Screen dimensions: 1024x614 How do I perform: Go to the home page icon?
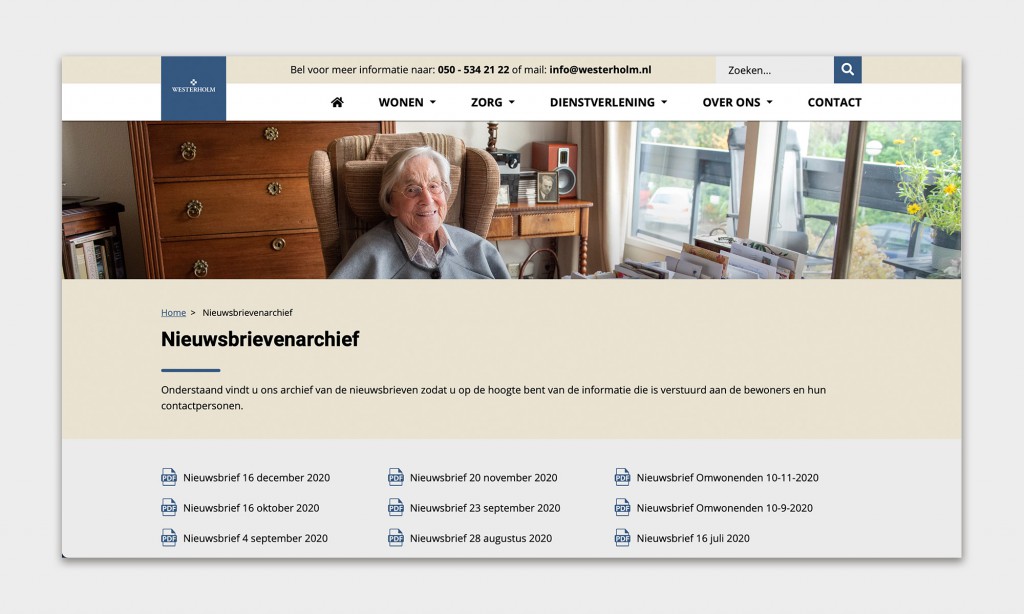click(x=337, y=102)
